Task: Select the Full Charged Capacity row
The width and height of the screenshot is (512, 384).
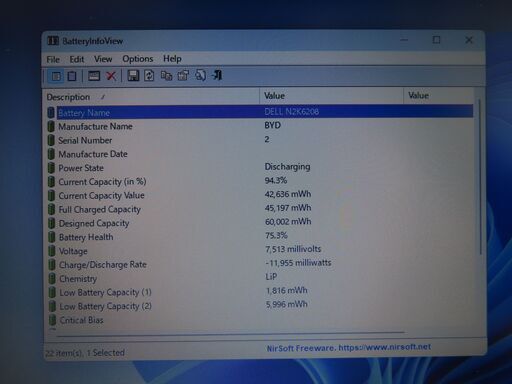Action: click(x=260, y=209)
